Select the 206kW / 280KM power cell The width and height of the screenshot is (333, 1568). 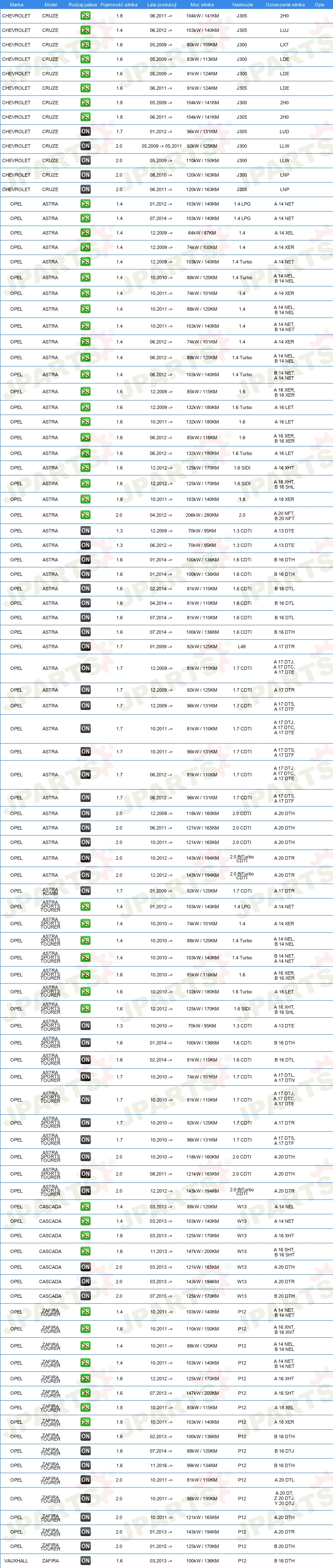202,515
